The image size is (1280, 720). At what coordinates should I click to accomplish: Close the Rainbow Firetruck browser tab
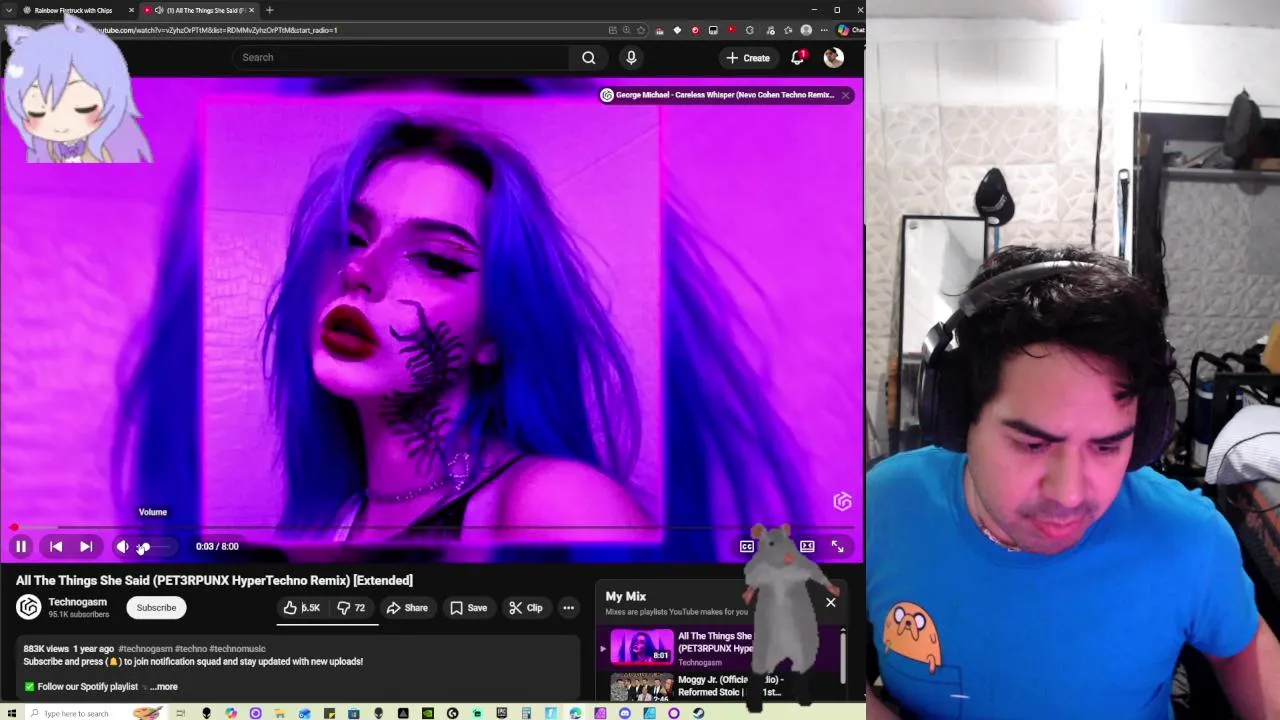[x=131, y=10]
